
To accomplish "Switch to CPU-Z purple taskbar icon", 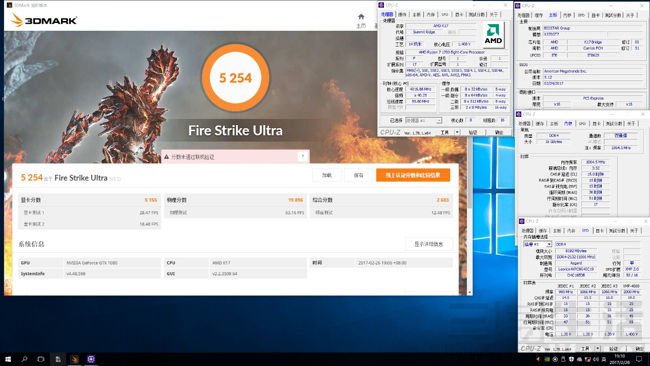I will [x=91, y=359].
